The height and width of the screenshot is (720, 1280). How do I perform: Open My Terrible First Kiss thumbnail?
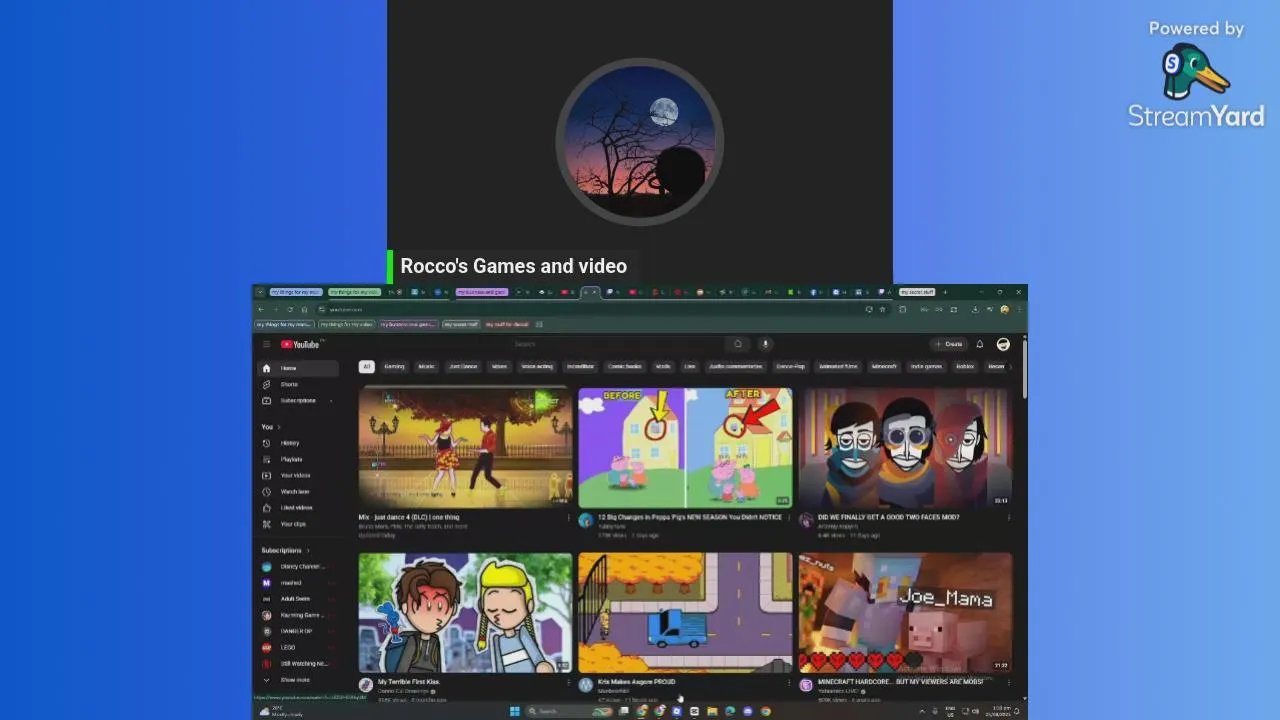[465, 613]
